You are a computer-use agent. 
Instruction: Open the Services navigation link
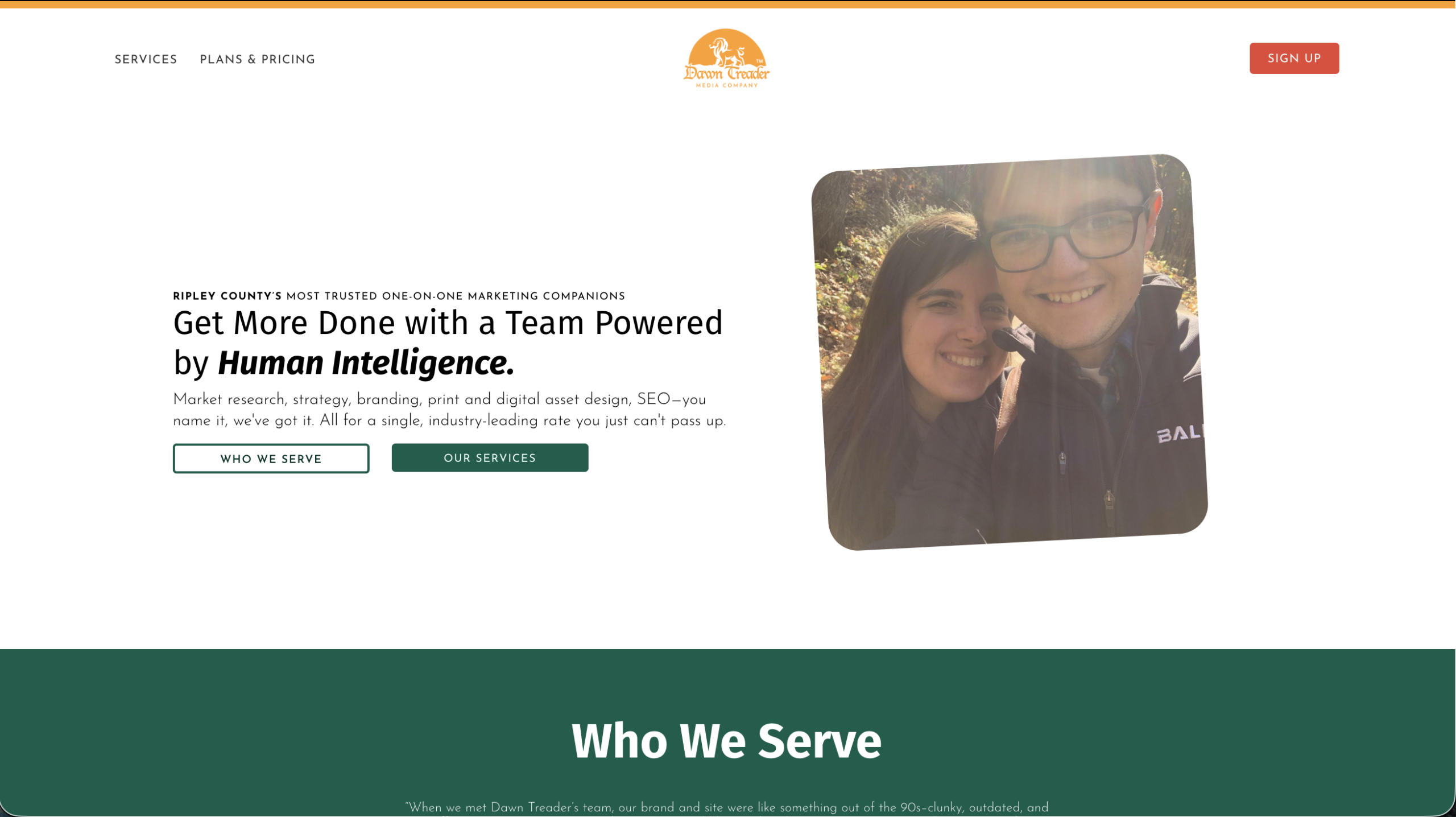pos(146,60)
